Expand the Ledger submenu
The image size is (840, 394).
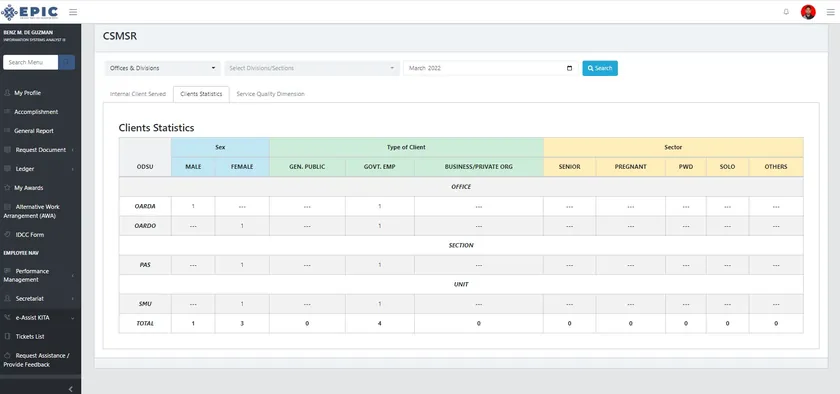pos(40,169)
